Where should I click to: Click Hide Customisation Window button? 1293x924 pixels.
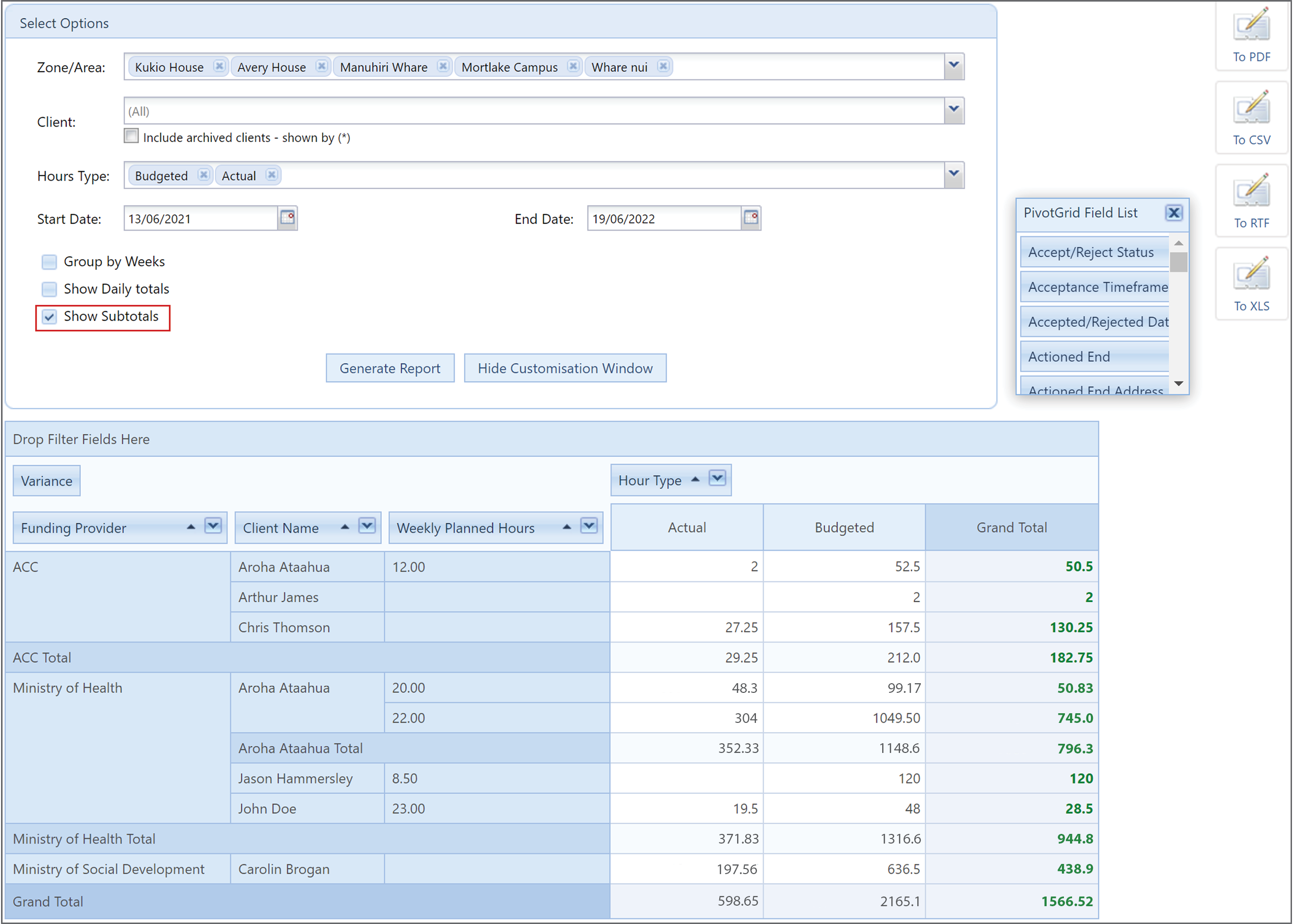[x=565, y=368]
